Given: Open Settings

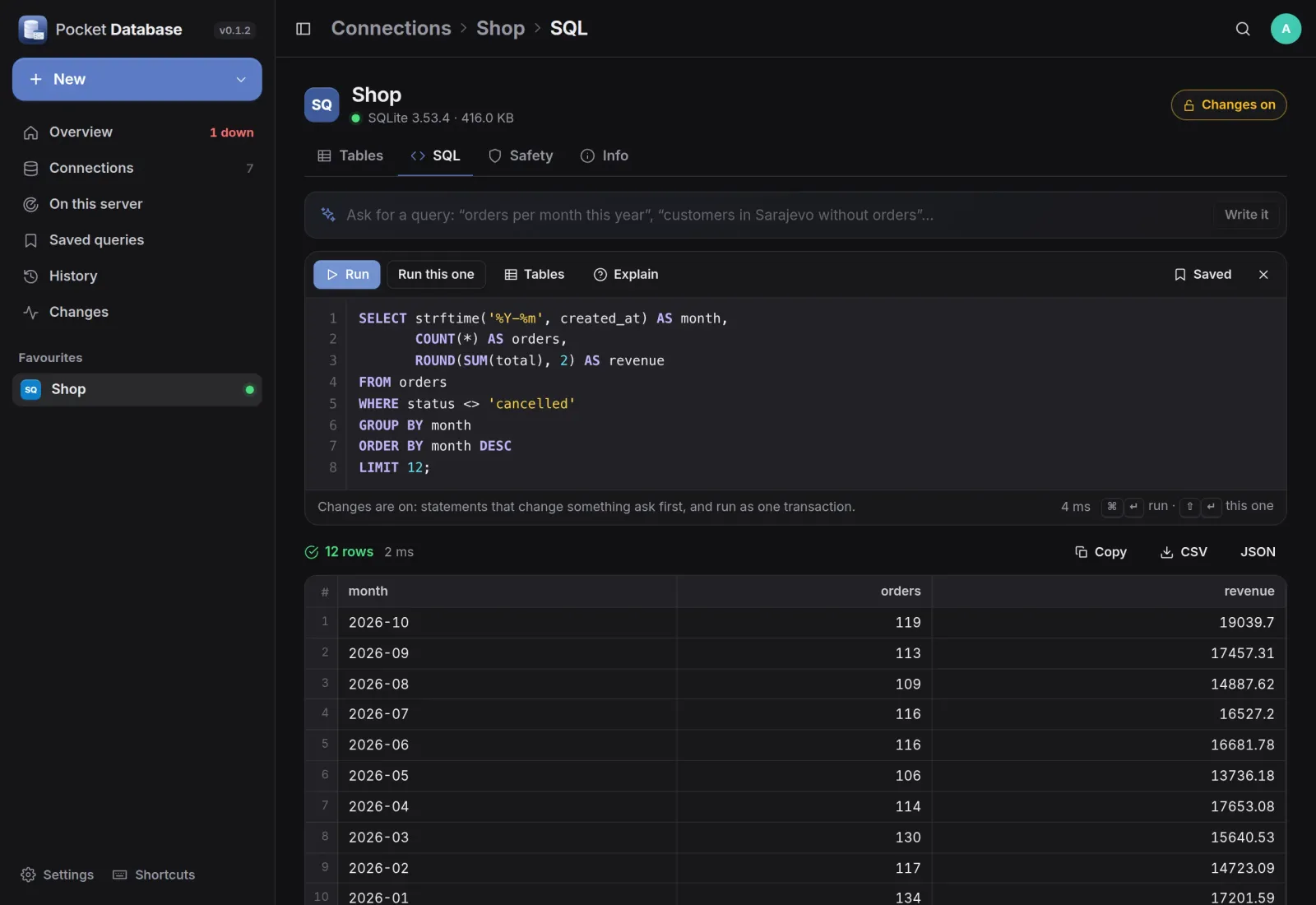Looking at the screenshot, I should (57, 875).
